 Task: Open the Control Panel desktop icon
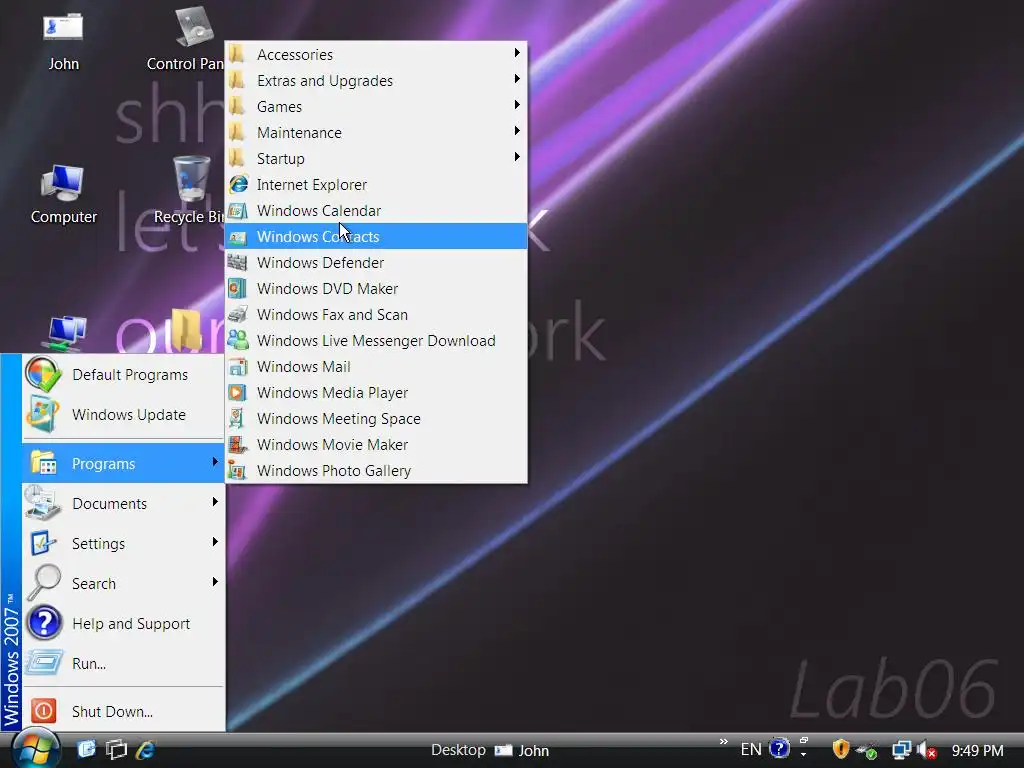(x=189, y=39)
